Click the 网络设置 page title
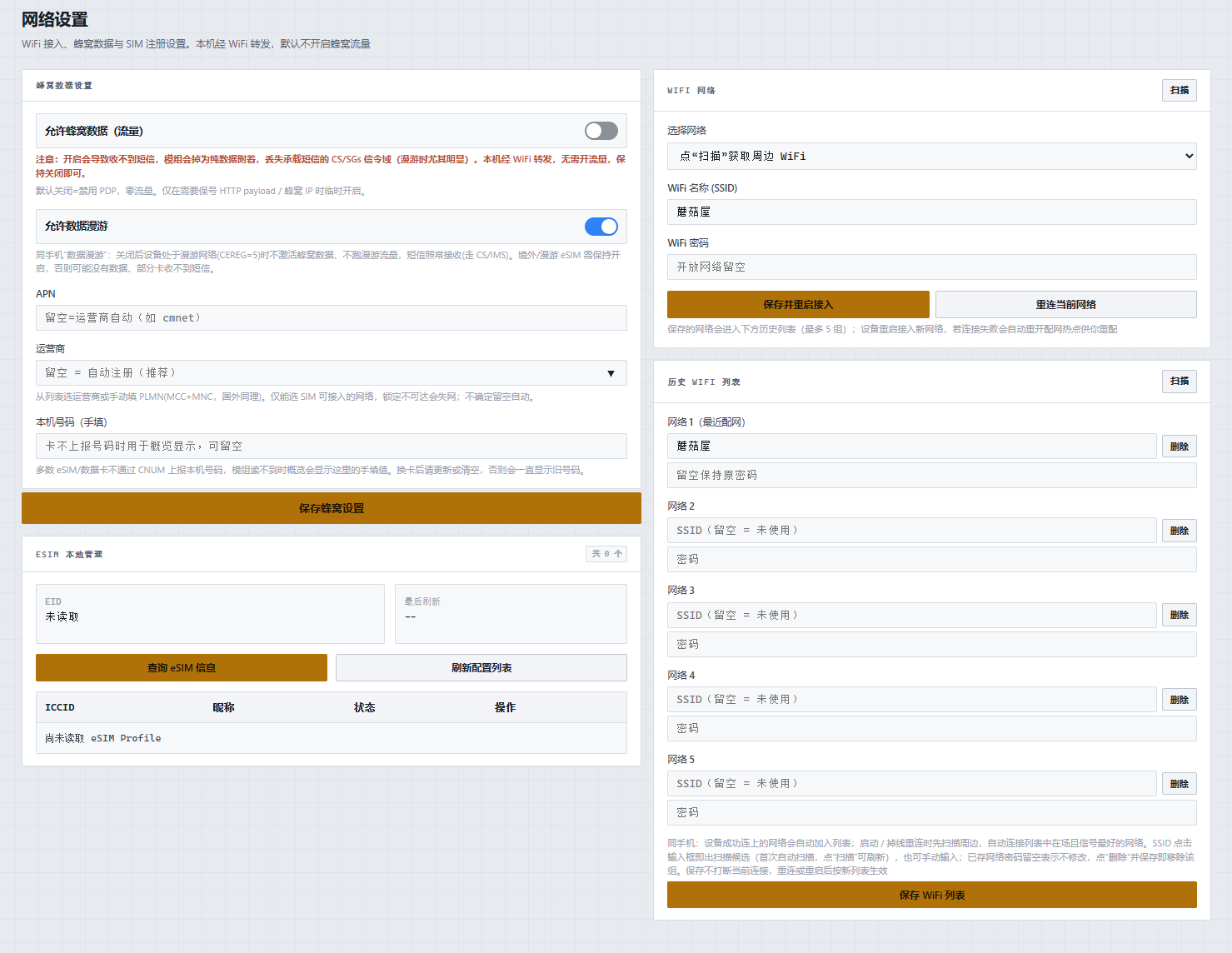This screenshot has width=1232, height=953. pyautogui.click(x=55, y=19)
